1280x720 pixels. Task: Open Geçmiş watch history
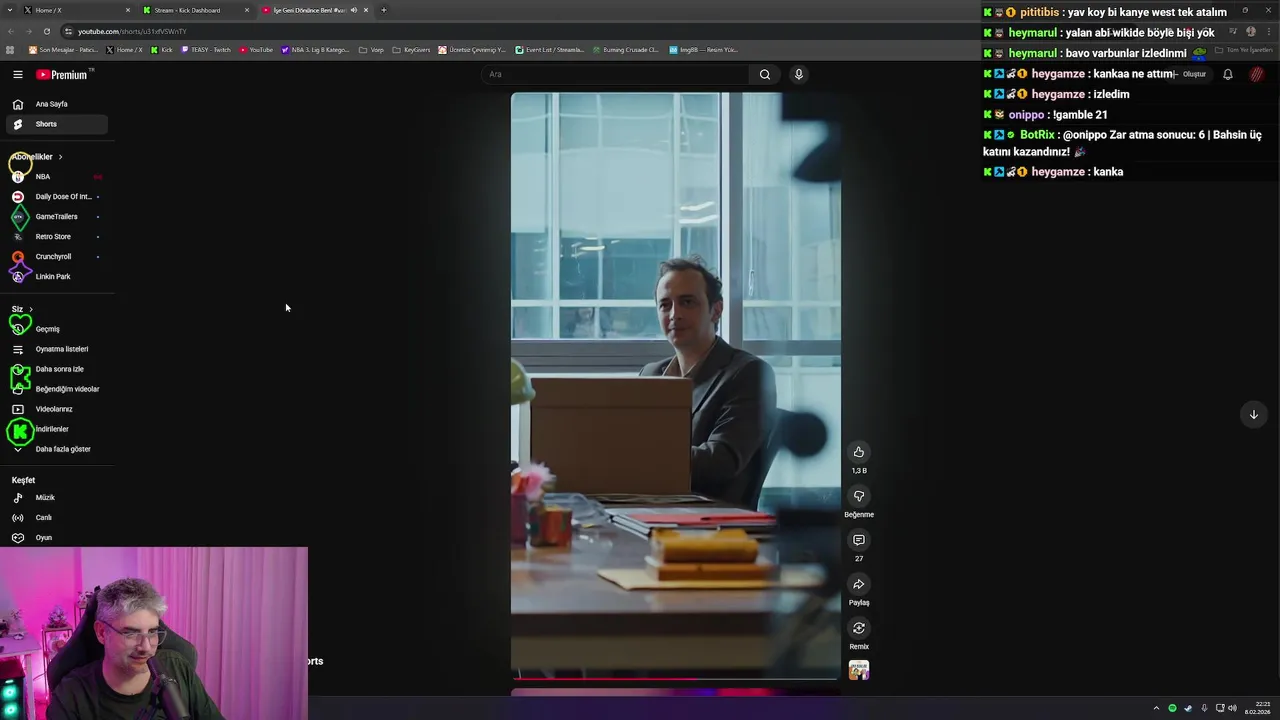click(56, 329)
